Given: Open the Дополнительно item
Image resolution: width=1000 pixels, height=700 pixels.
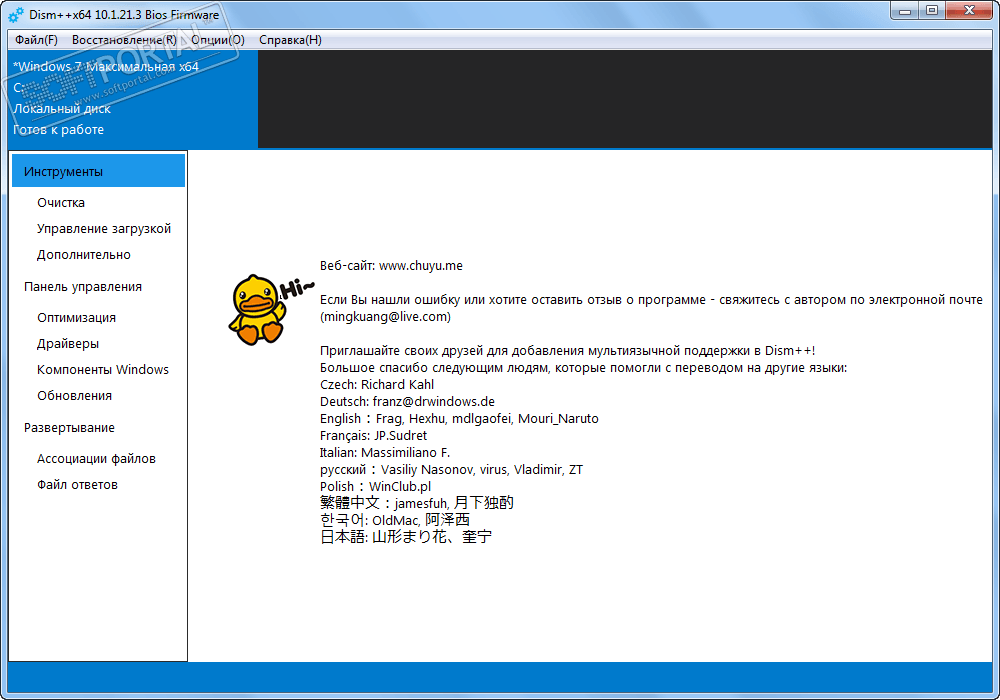Looking at the screenshot, I should pyautogui.click(x=84, y=255).
